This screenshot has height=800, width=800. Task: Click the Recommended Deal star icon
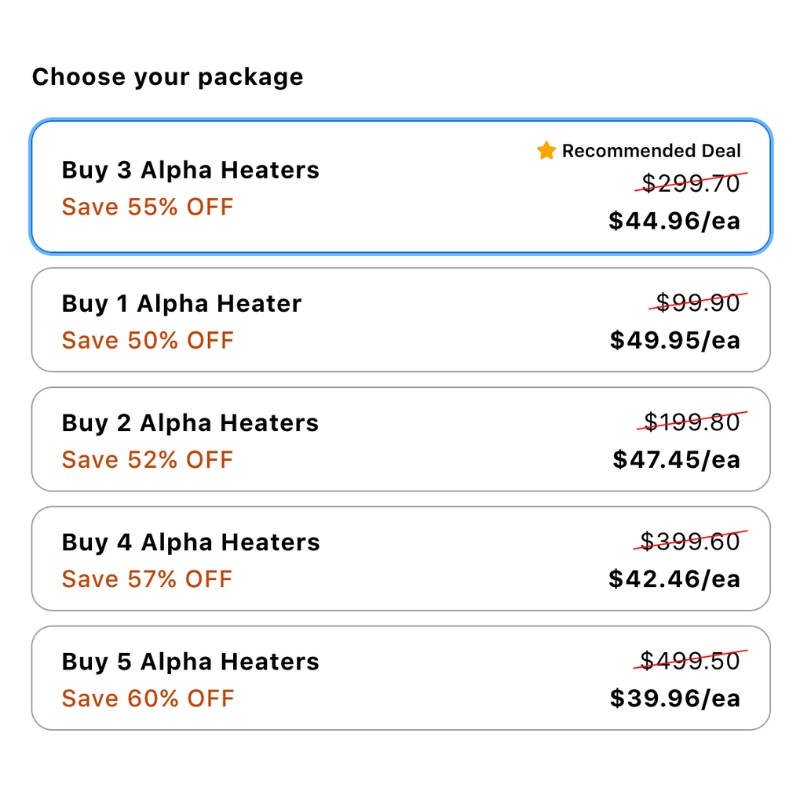(546, 151)
